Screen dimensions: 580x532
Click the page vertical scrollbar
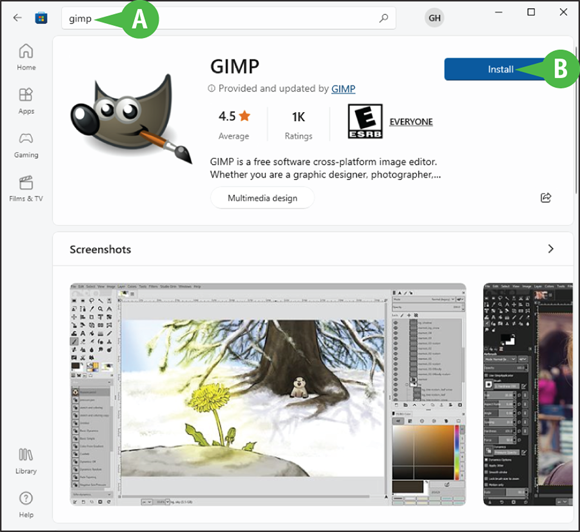pos(576,121)
